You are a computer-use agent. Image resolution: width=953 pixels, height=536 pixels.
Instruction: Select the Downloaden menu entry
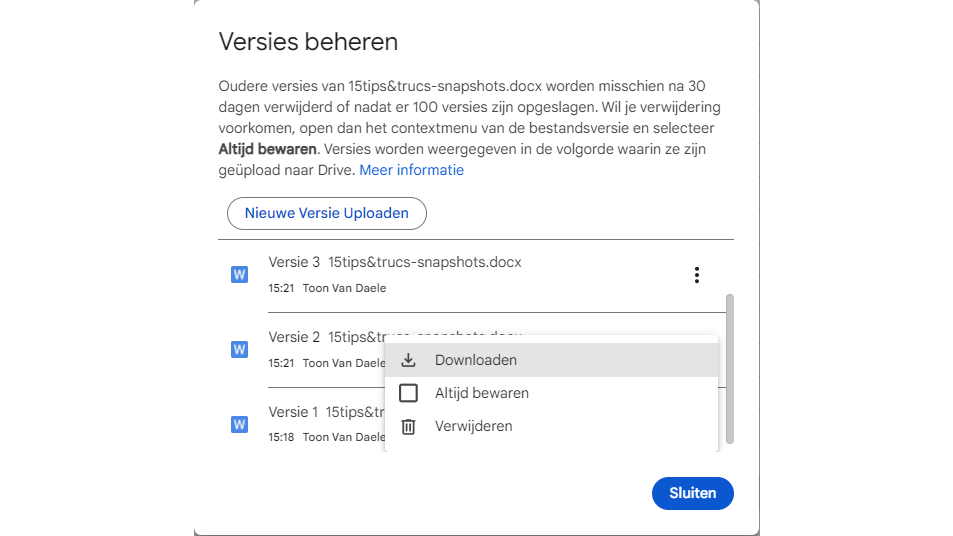[476, 360]
